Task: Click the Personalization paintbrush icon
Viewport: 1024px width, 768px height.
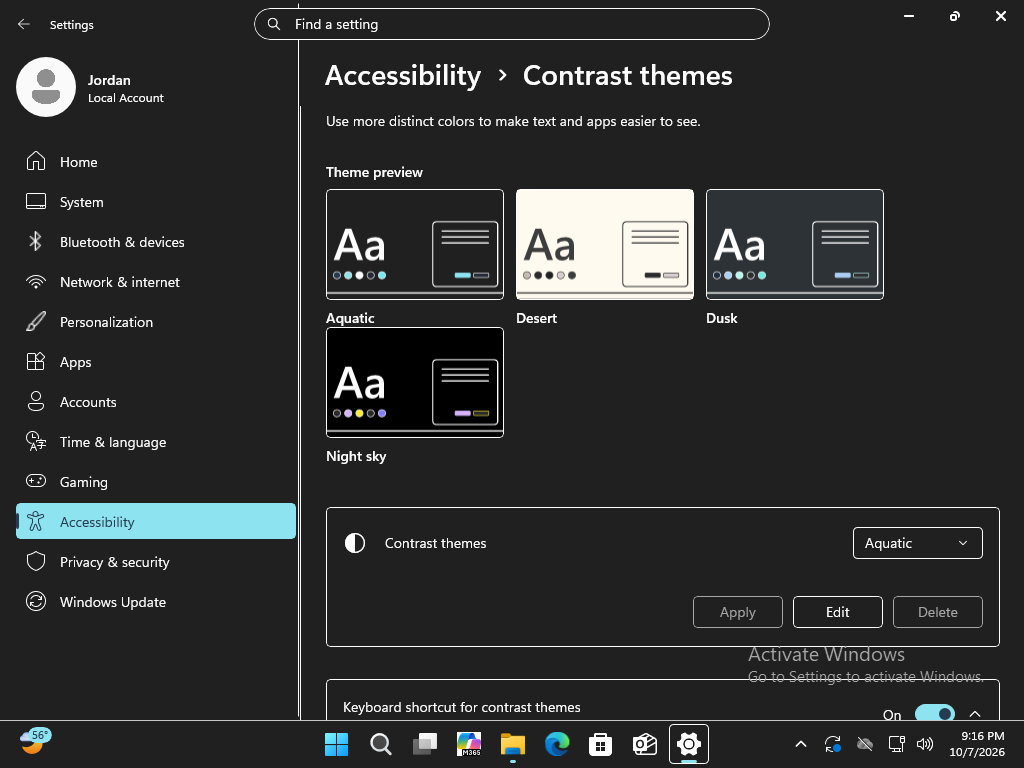Action: click(x=36, y=322)
